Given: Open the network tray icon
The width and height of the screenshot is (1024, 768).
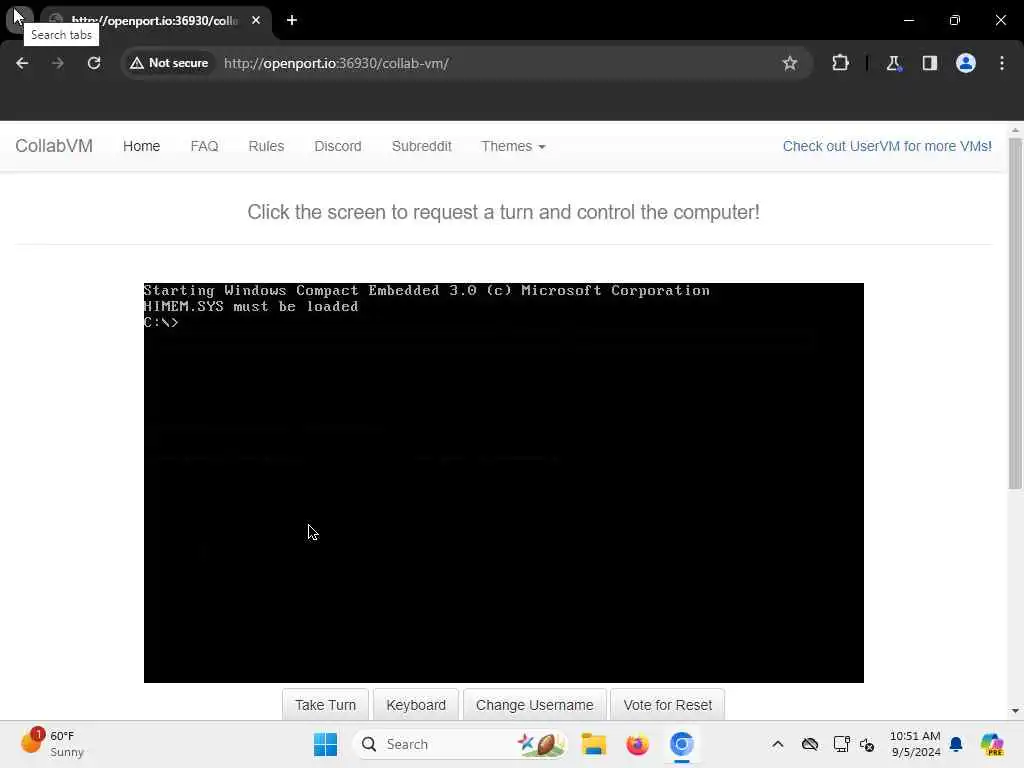Looking at the screenshot, I should click(841, 744).
